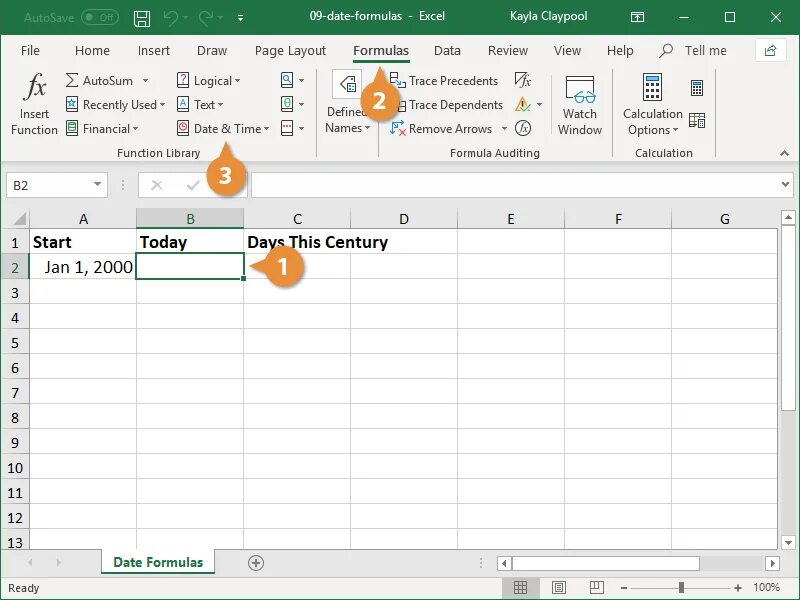Open Recently Used functions dropdown
Screen dimensions: 800x600
[x=115, y=105]
